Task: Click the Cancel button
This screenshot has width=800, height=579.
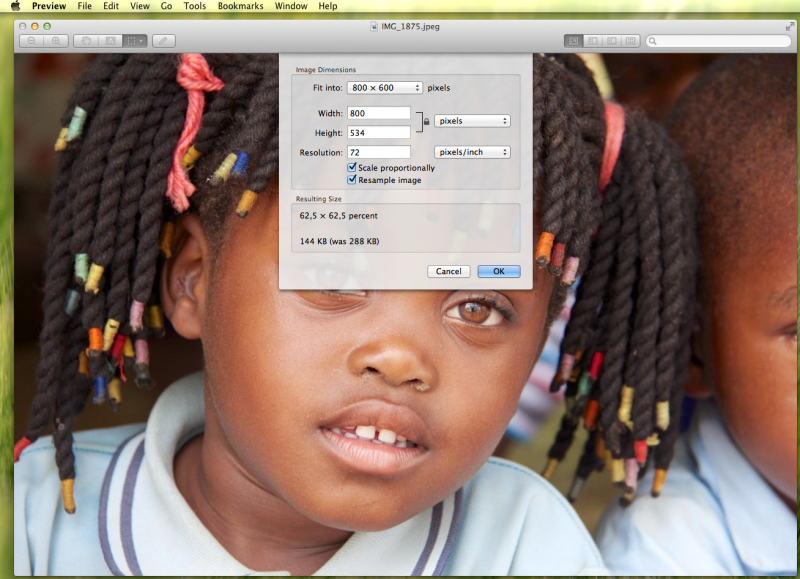Action: click(x=448, y=271)
